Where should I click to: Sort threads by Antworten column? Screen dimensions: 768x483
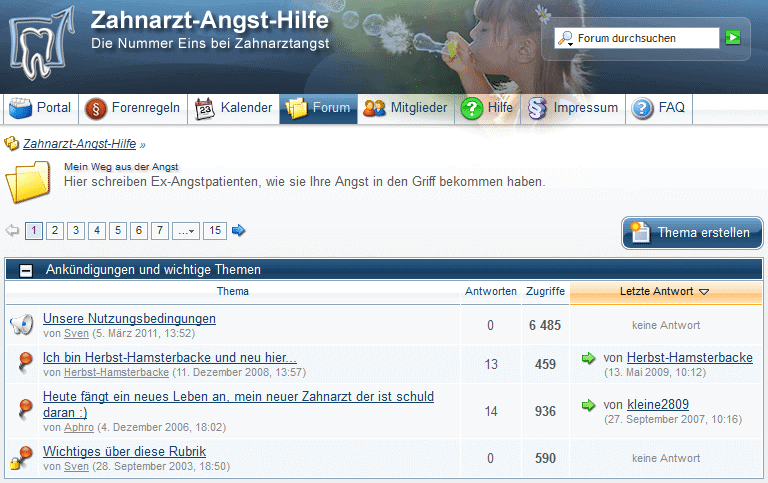[x=491, y=292]
